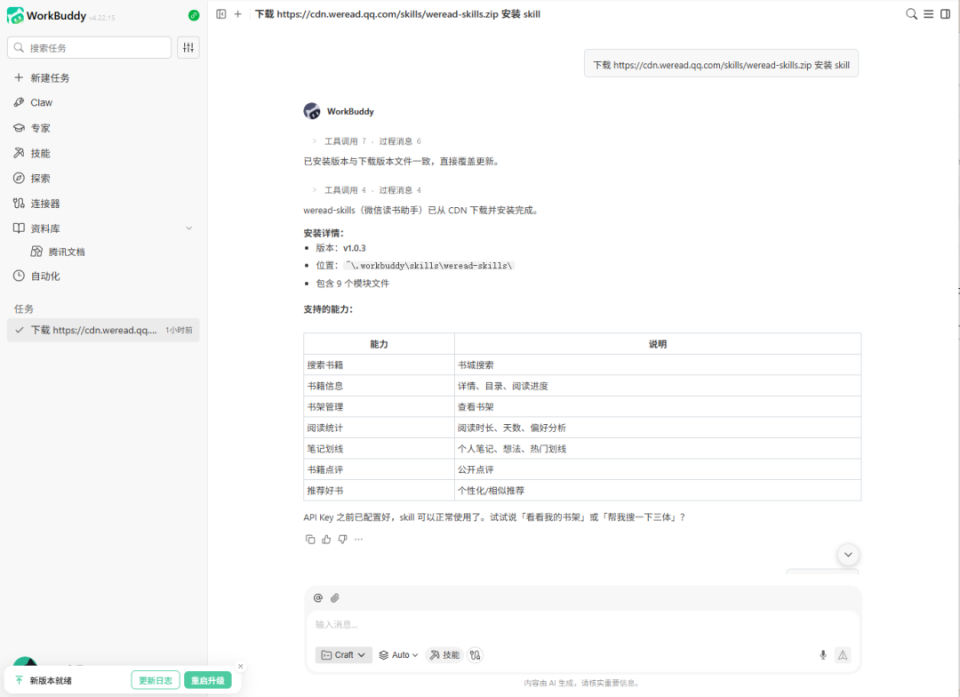Expand the 工具调用 7 process details

click(x=367, y=141)
